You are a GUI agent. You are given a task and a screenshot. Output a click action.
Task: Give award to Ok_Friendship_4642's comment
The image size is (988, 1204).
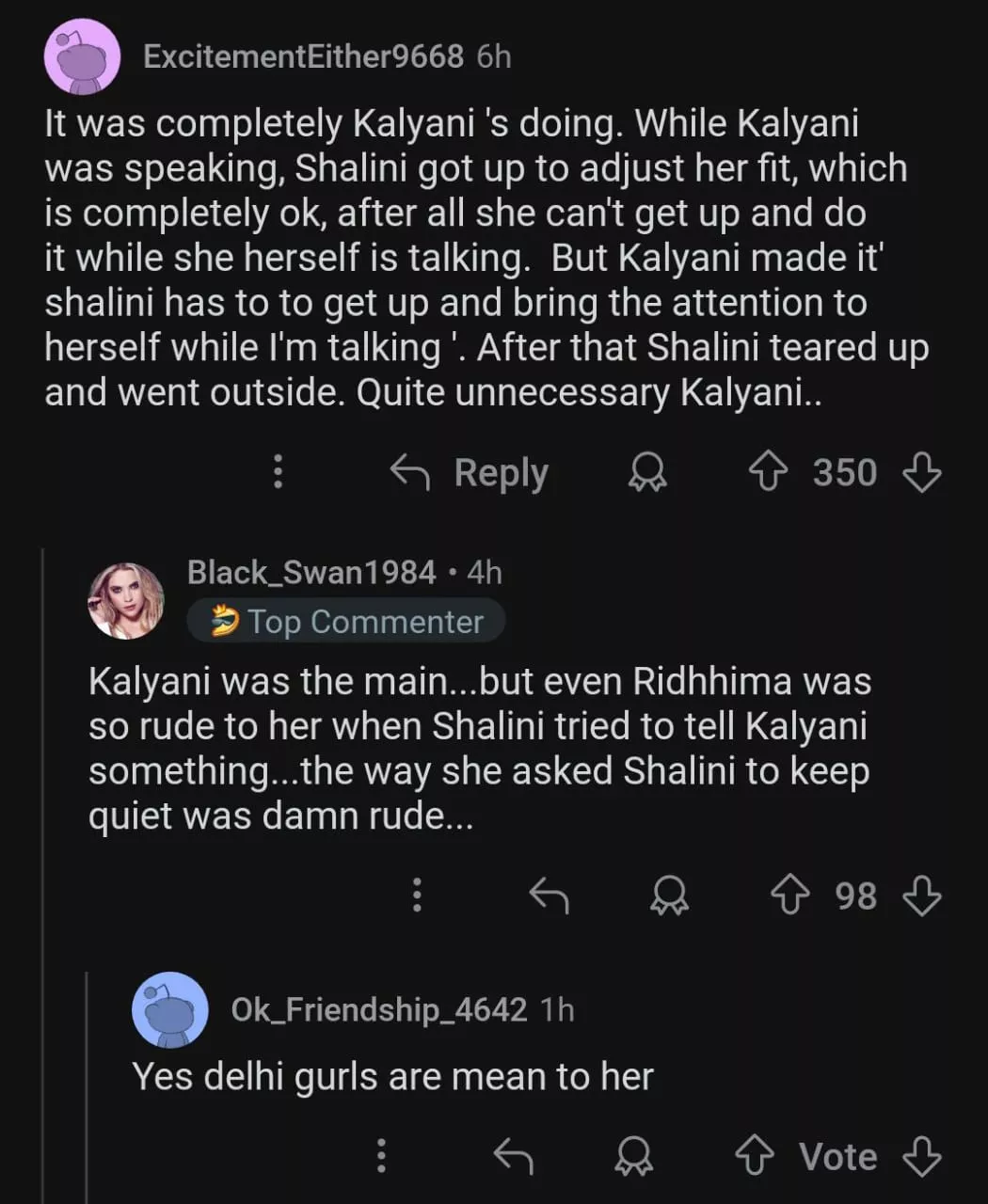pos(633,1156)
